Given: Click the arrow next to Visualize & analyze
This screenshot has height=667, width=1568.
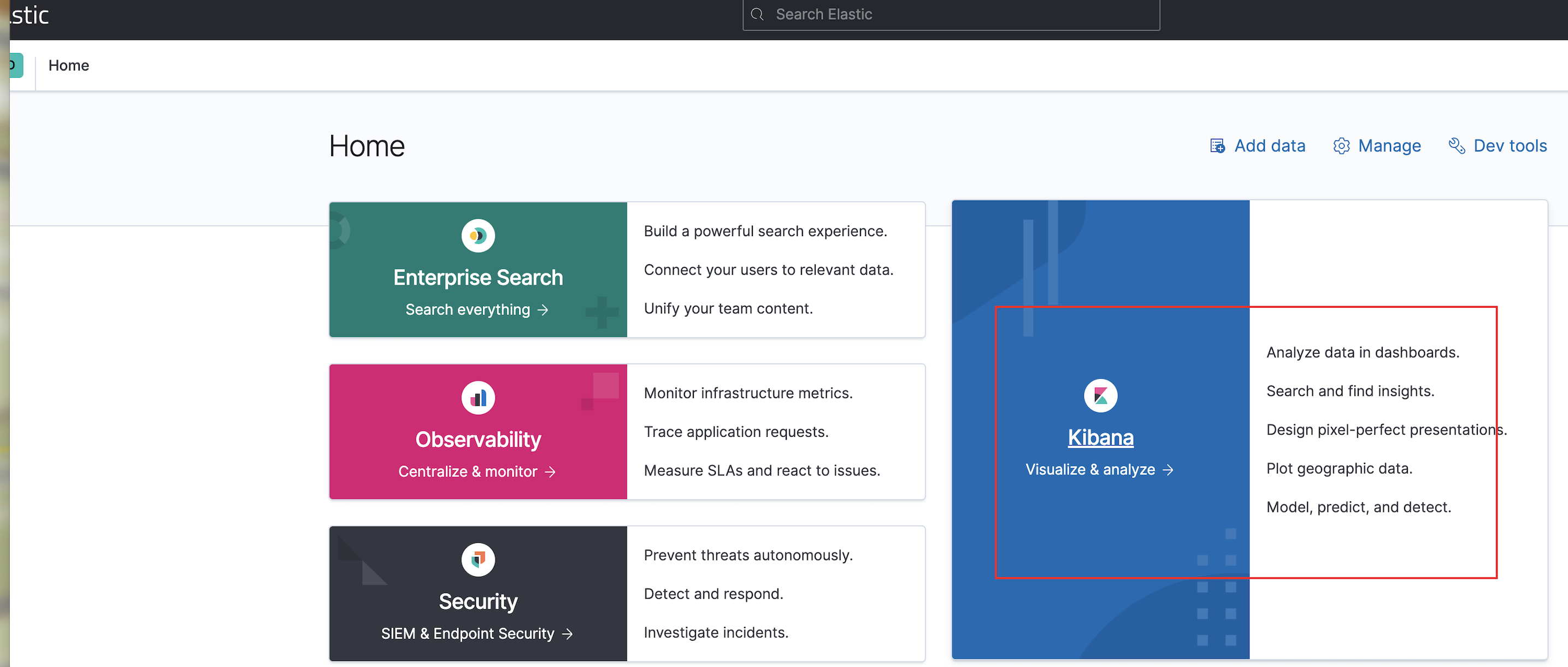Looking at the screenshot, I should pos(1168,470).
